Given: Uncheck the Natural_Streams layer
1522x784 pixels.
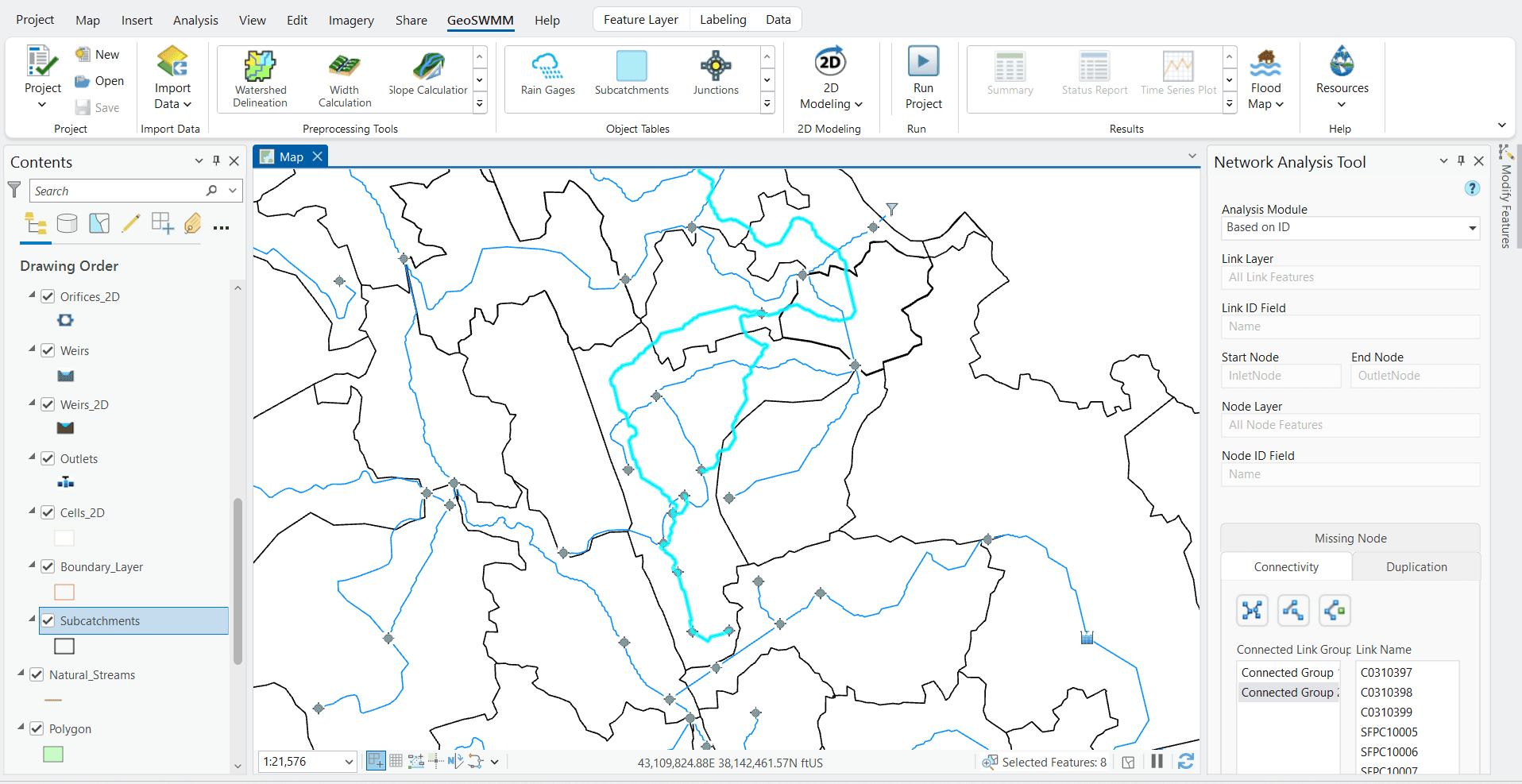Looking at the screenshot, I should click(x=37, y=674).
